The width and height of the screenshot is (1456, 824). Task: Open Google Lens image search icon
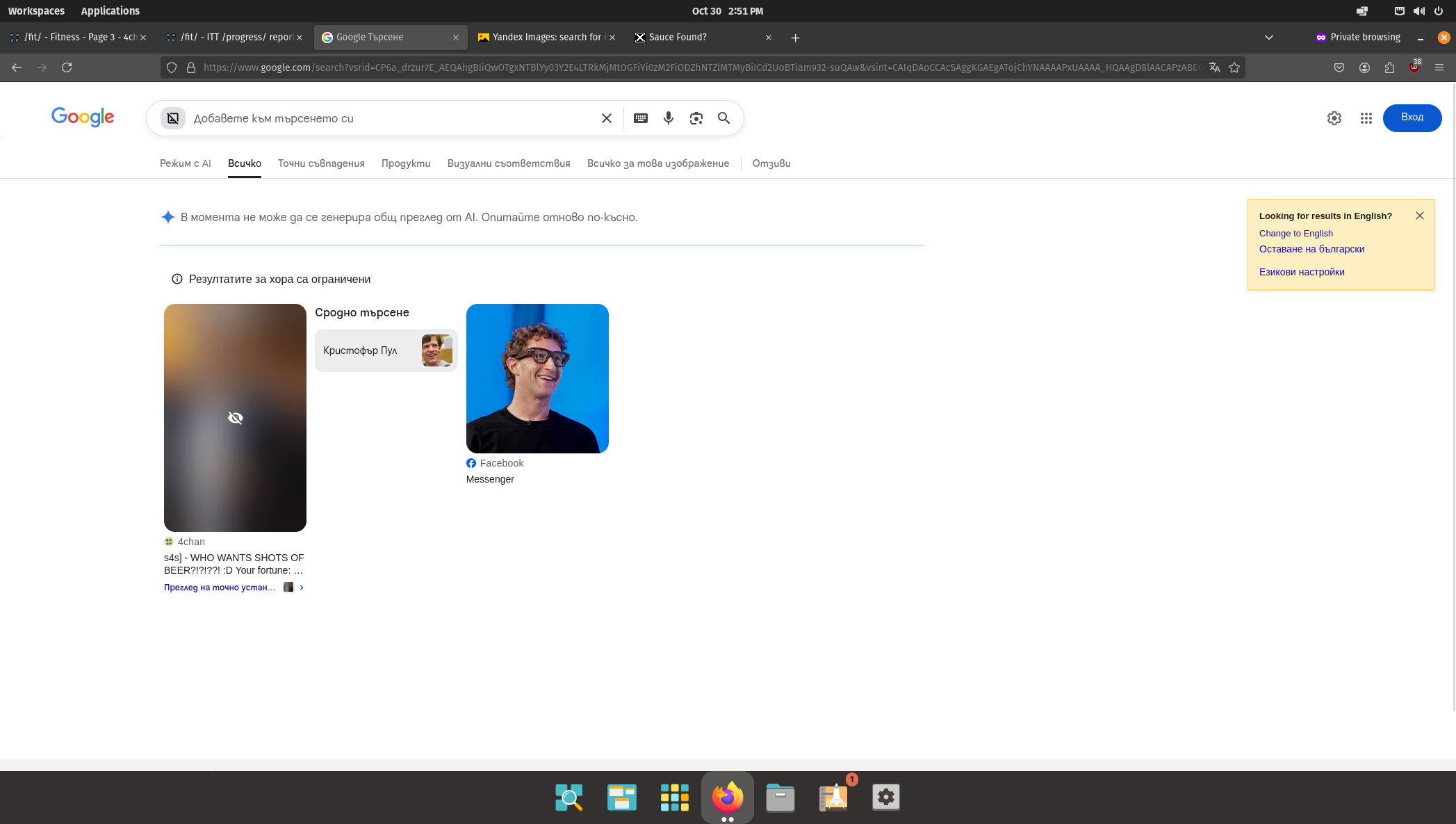tap(696, 118)
